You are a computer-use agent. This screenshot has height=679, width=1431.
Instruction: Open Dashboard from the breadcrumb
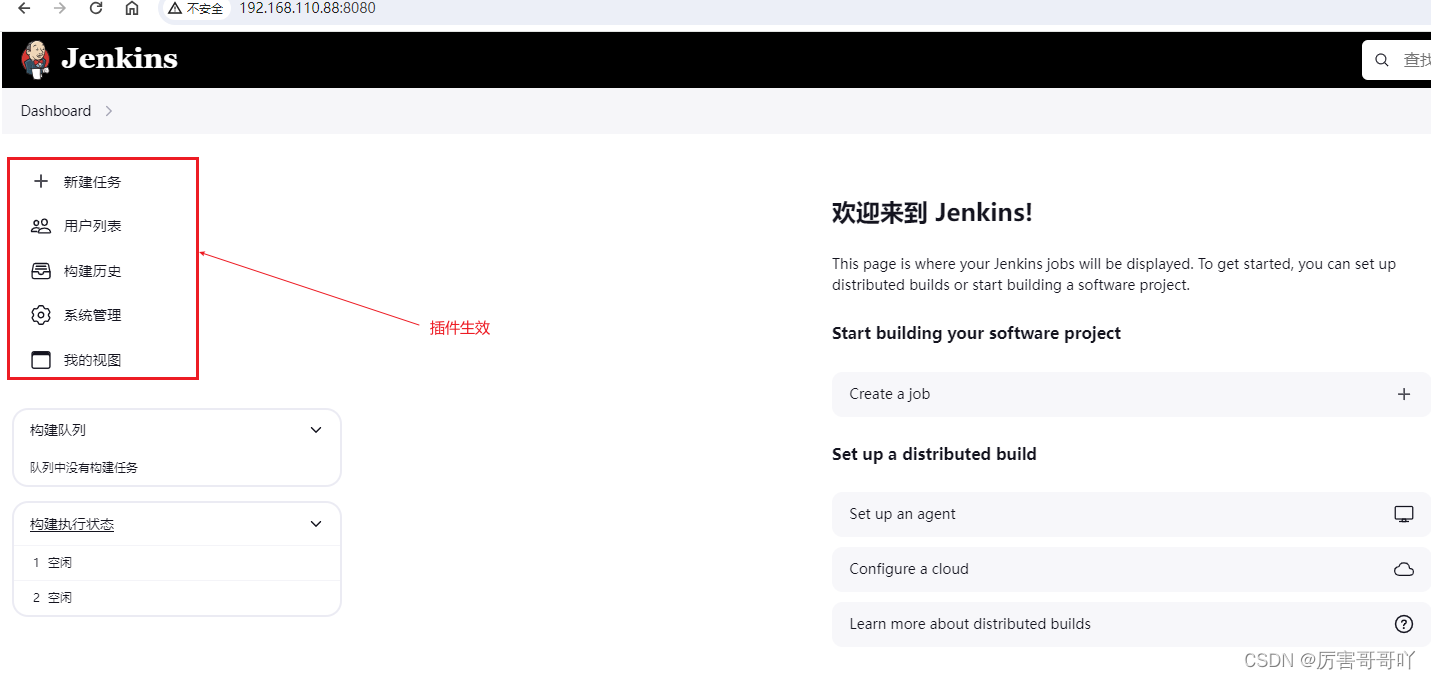pos(55,110)
